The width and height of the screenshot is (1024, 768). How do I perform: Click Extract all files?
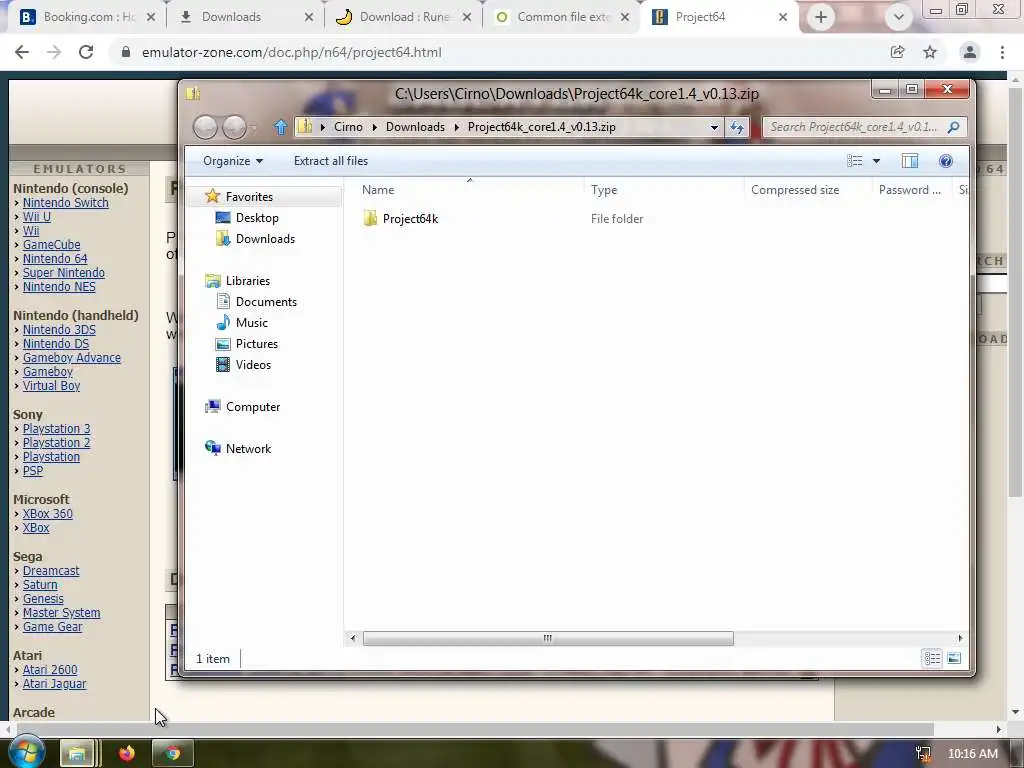click(330, 161)
